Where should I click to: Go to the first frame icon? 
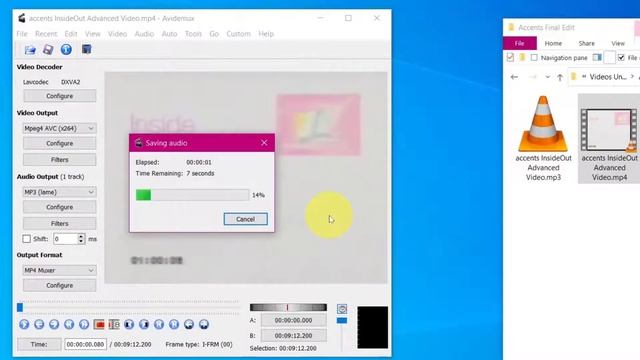159,324
